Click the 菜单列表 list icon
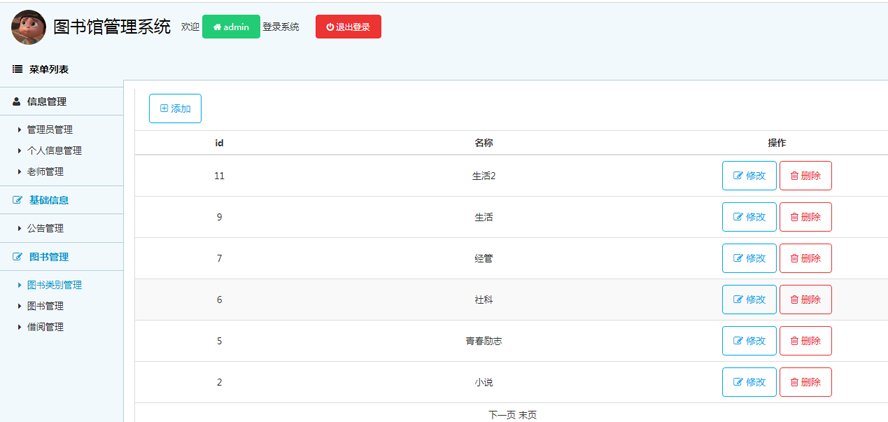 17,69
